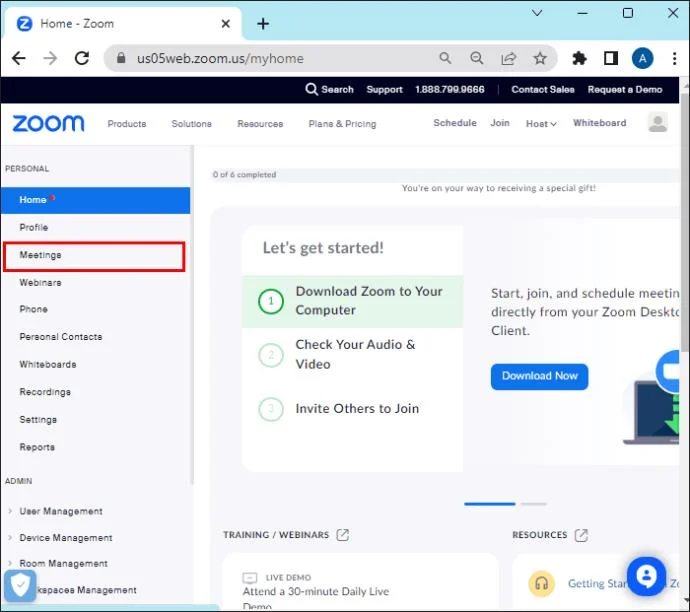Open Settings in the sidebar
The height and width of the screenshot is (612, 690).
click(x=38, y=420)
